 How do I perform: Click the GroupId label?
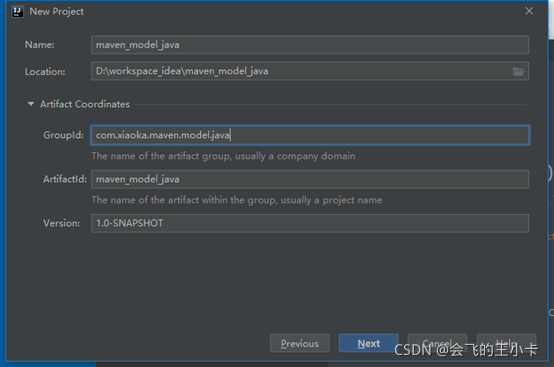(x=64, y=135)
